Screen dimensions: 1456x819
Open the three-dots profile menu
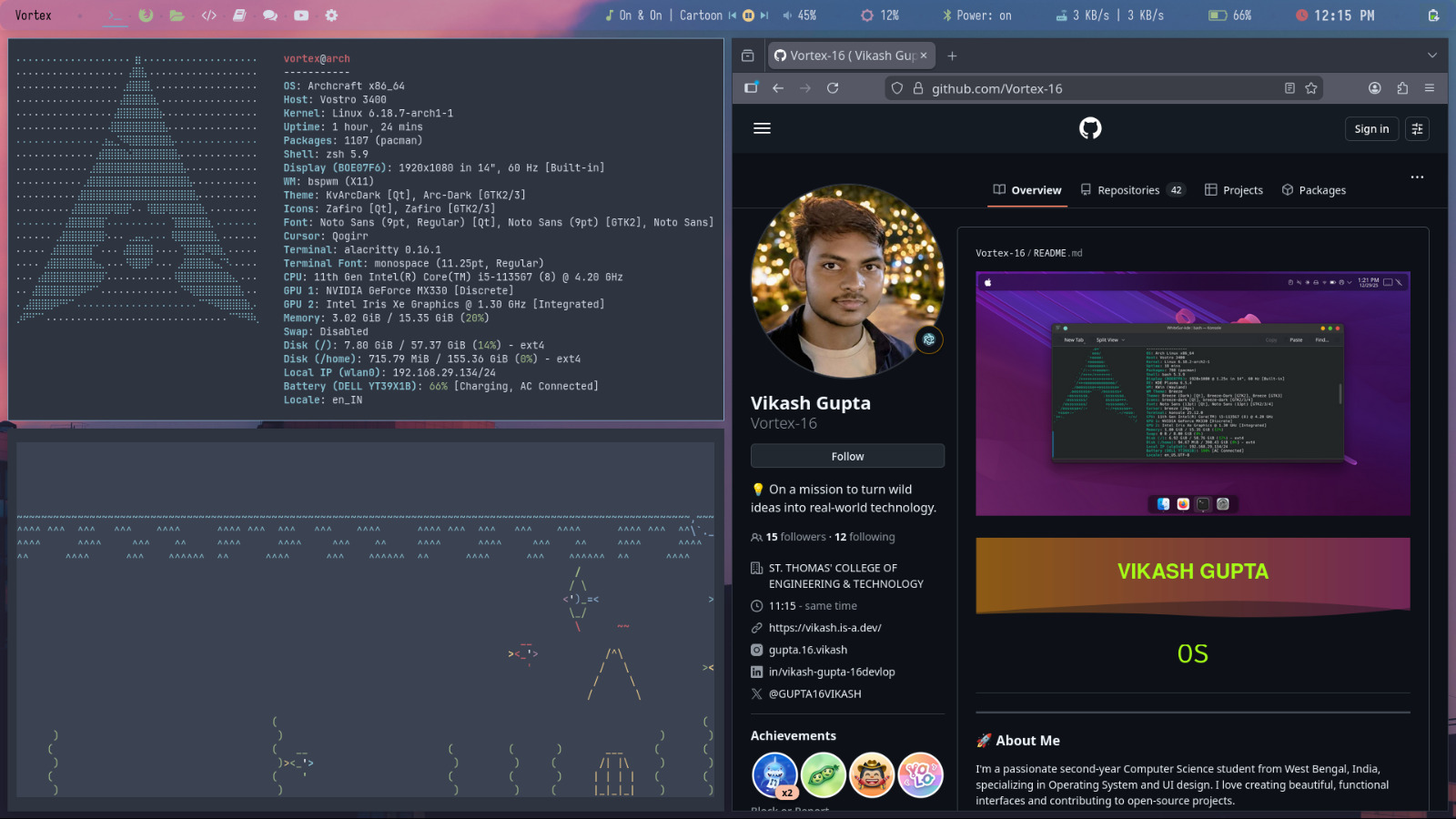1417,177
